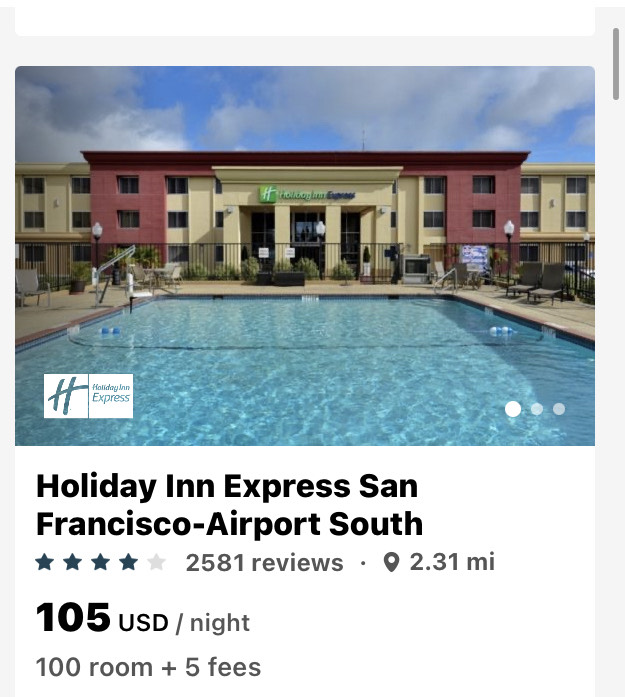The height and width of the screenshot is (697, 625).
Task: Click the fourth rating star
Action: (128, 562)
